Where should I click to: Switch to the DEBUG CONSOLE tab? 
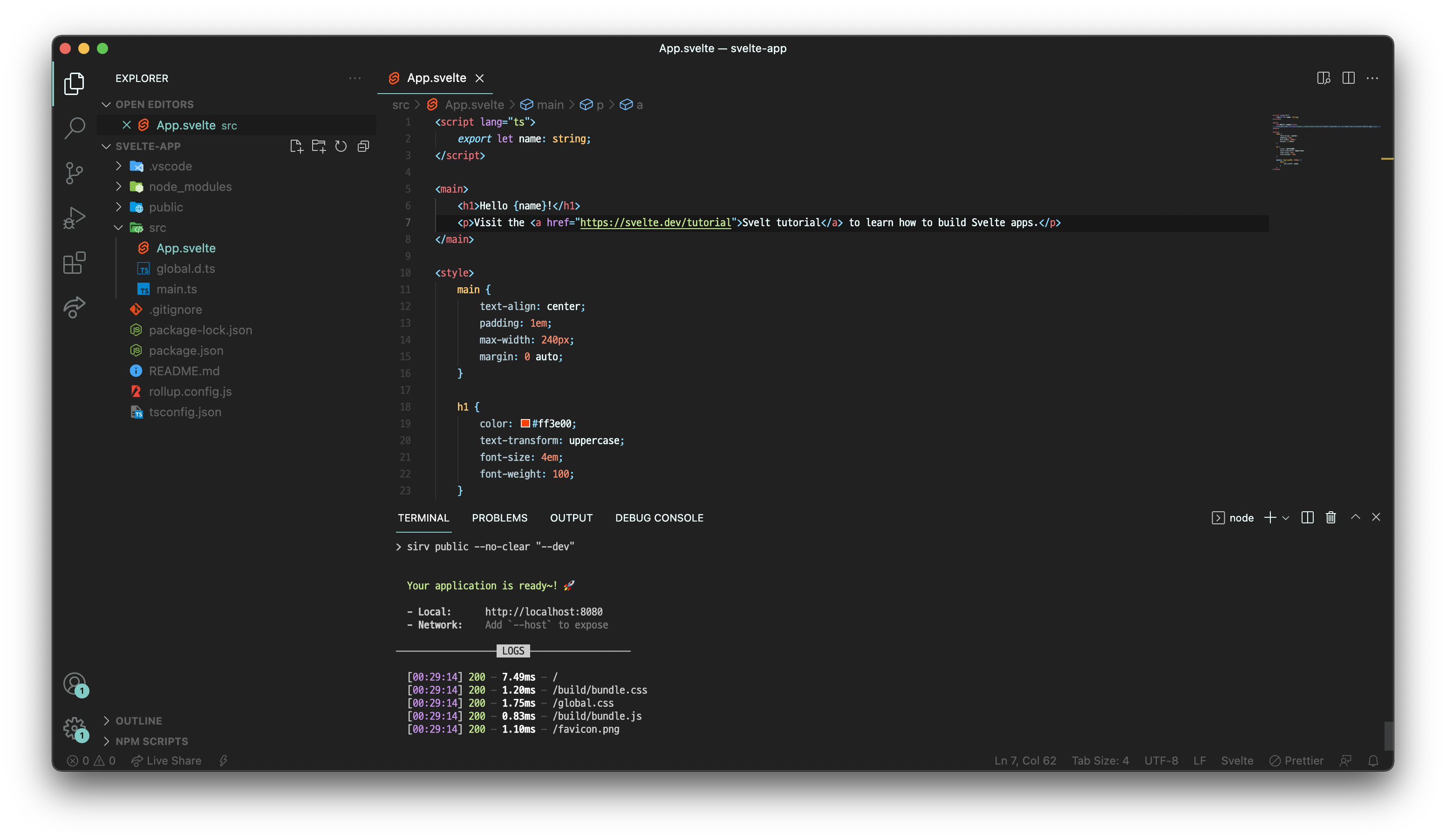(x=659, y=518)
